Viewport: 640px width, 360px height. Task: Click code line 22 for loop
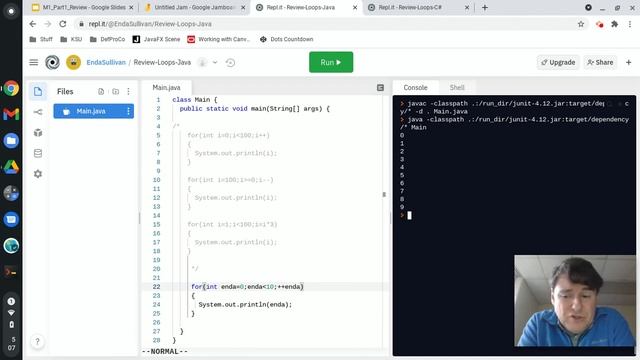pyautogui.click(x=247, y=287)
